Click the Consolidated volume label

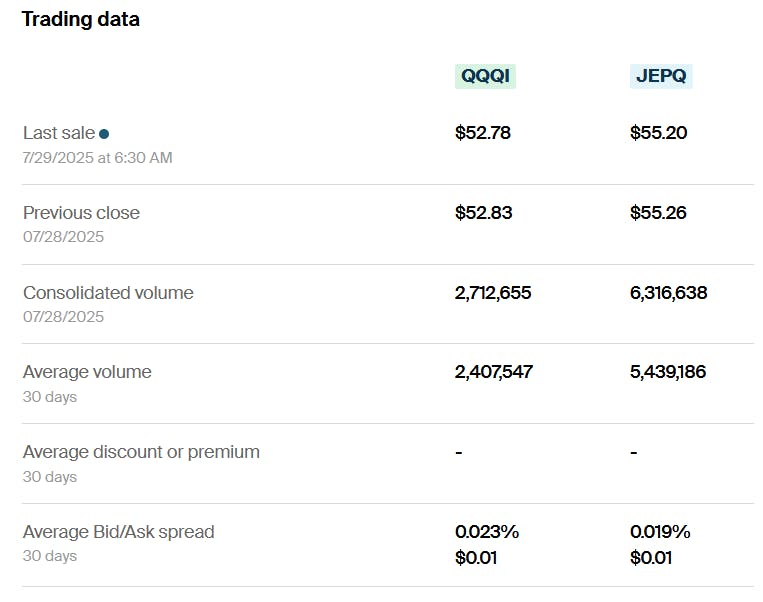108,293
